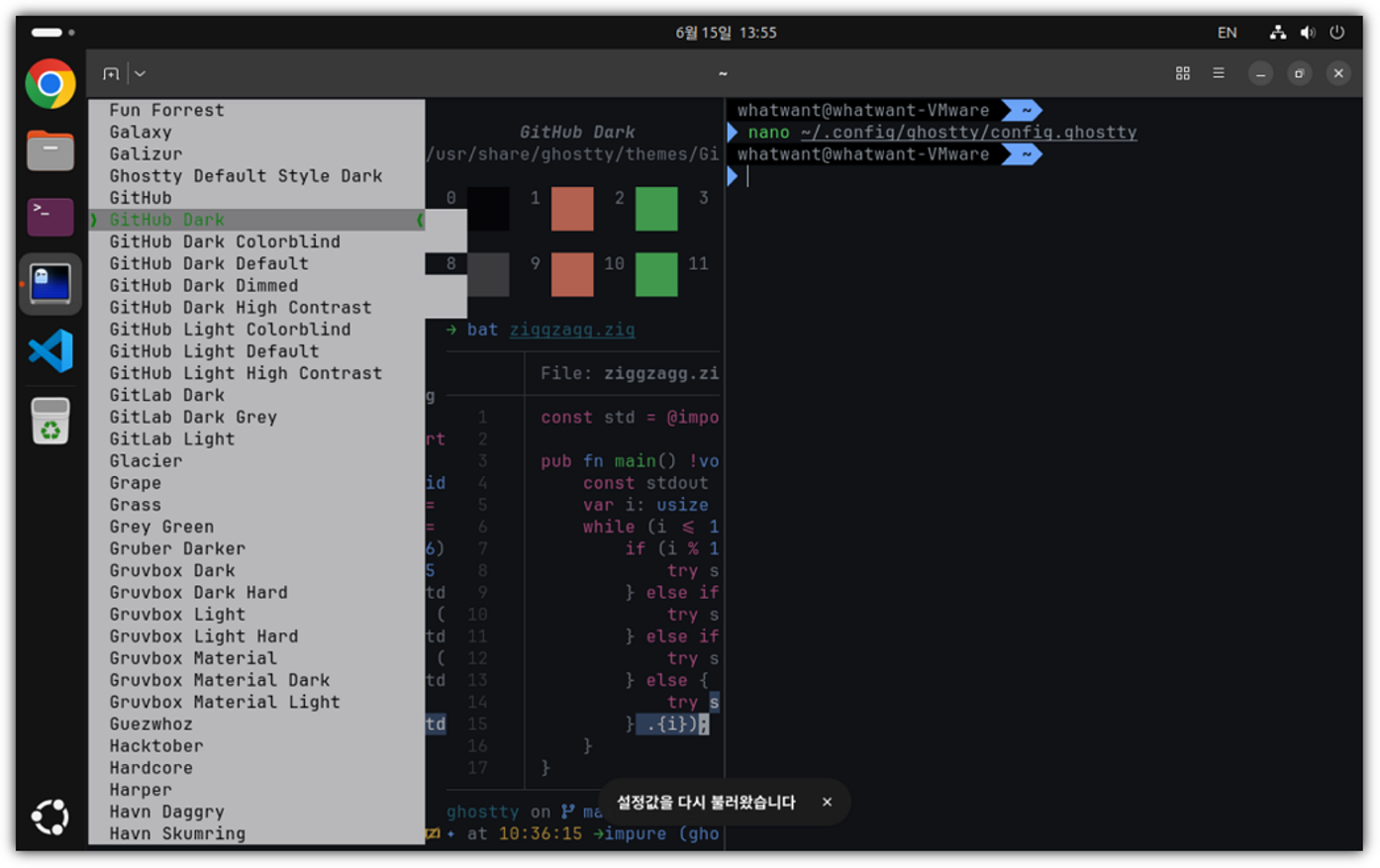Open the clock showing 6월 15일 13:55
Image resolution: width=1380 pixels, height=868 pixels.
pyautogui.click(x=726, y=33)
